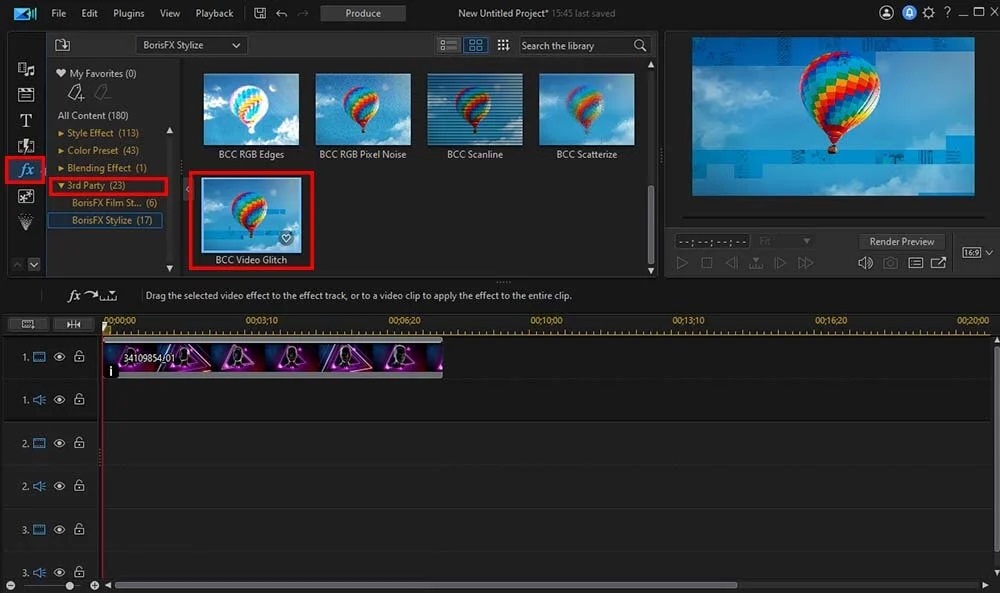Image resolution: width=1000 pixels, height=593 pixels.
Task: Select BorisFX Film Style folder
Action: [114, 203]
